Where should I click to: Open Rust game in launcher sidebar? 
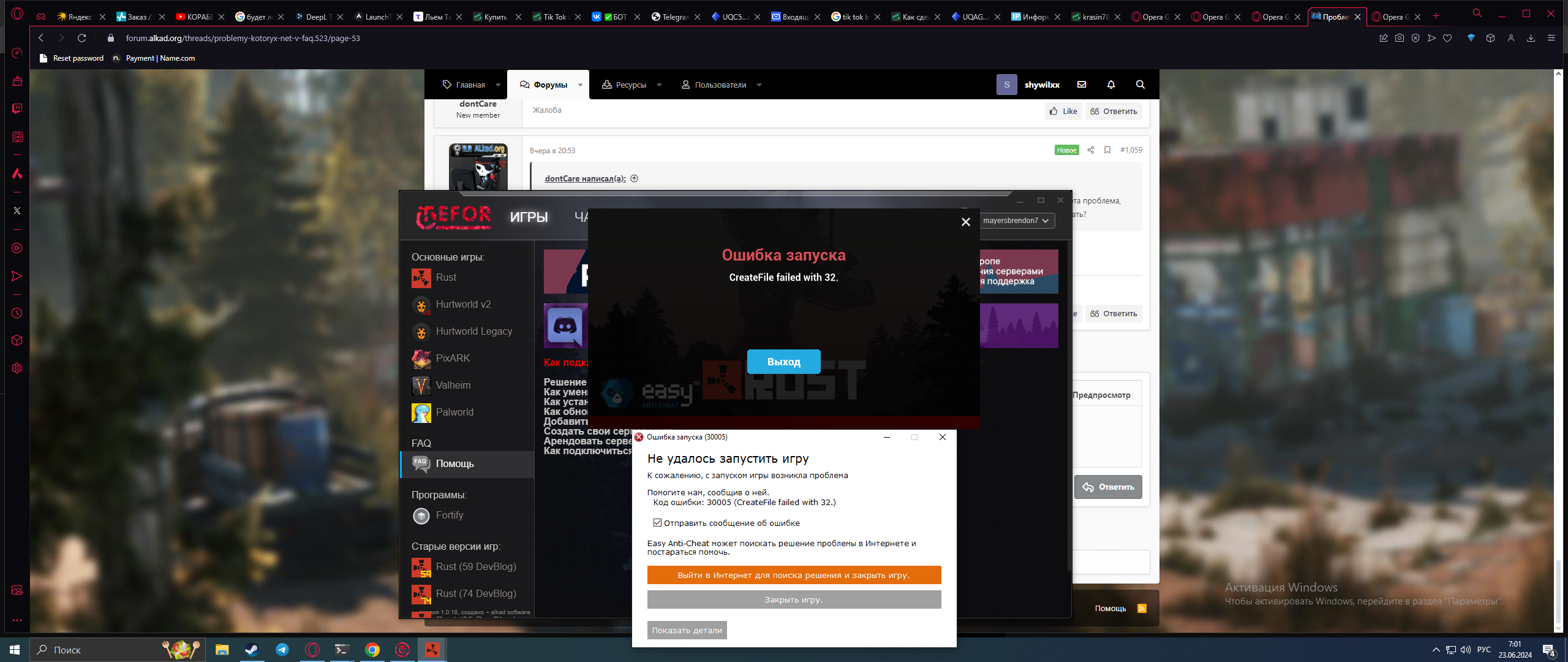pos(445,278)
